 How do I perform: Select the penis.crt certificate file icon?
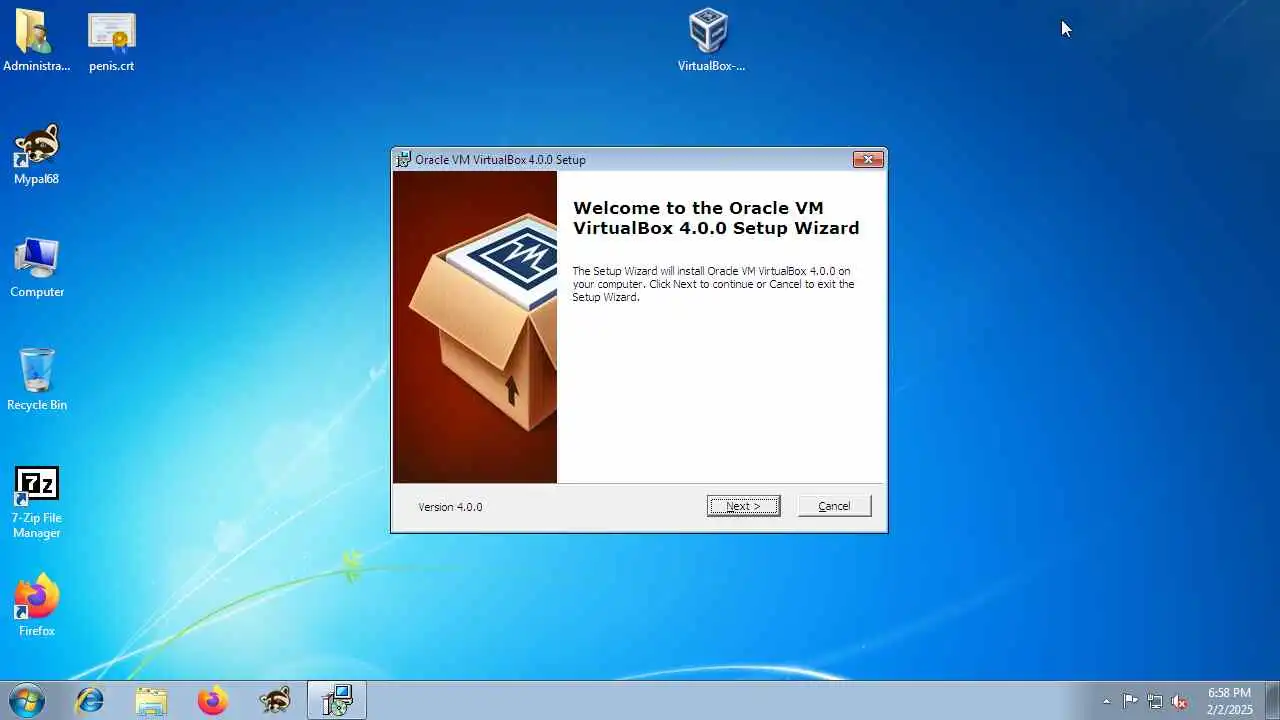111,41
